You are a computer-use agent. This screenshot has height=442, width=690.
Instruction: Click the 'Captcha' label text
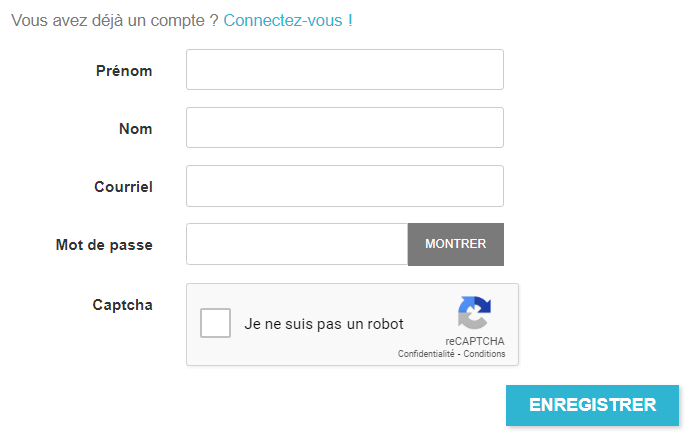point(122,305)
